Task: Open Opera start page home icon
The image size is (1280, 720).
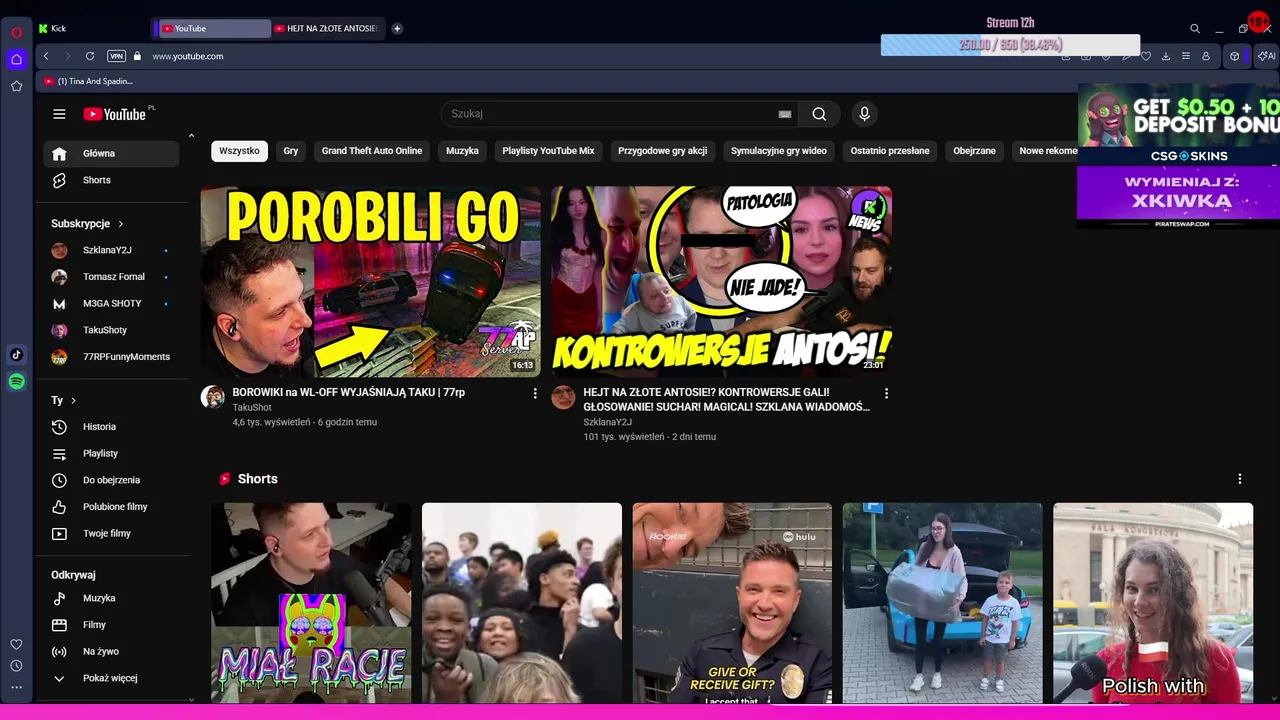Action: click(x=16, y=59)
